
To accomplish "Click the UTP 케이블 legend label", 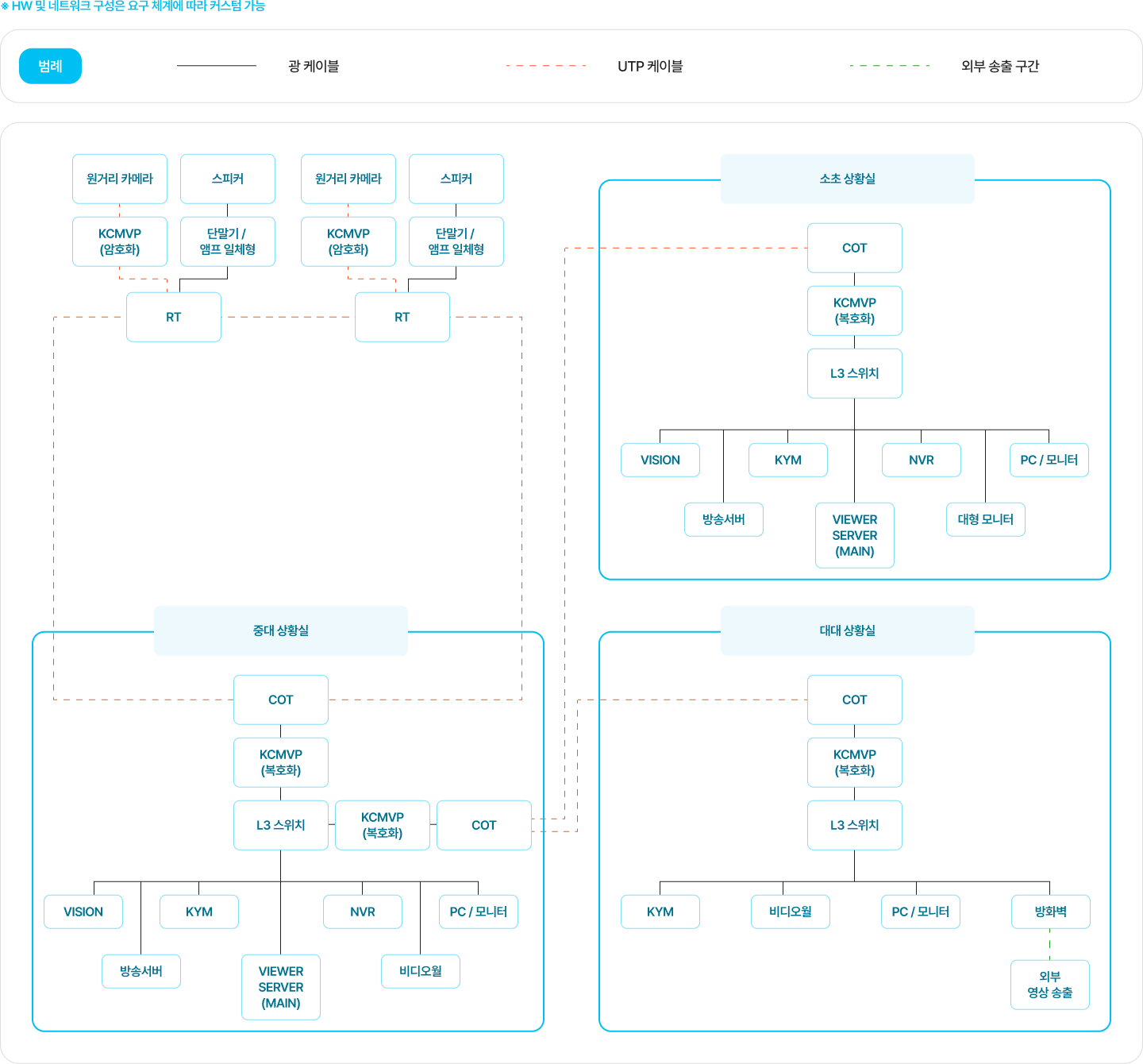I will click(x=650, y=66).
